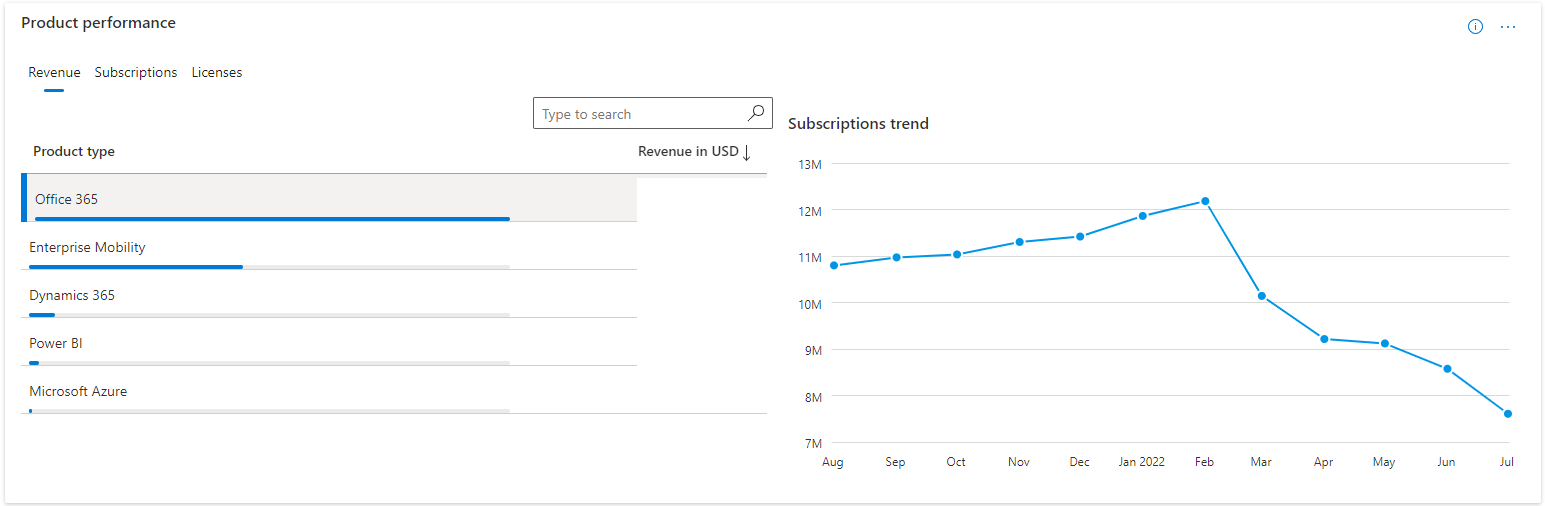Open the more options ellipsis menu
The width and height of the screenshot is (1545, 506).
point(1508,27)
